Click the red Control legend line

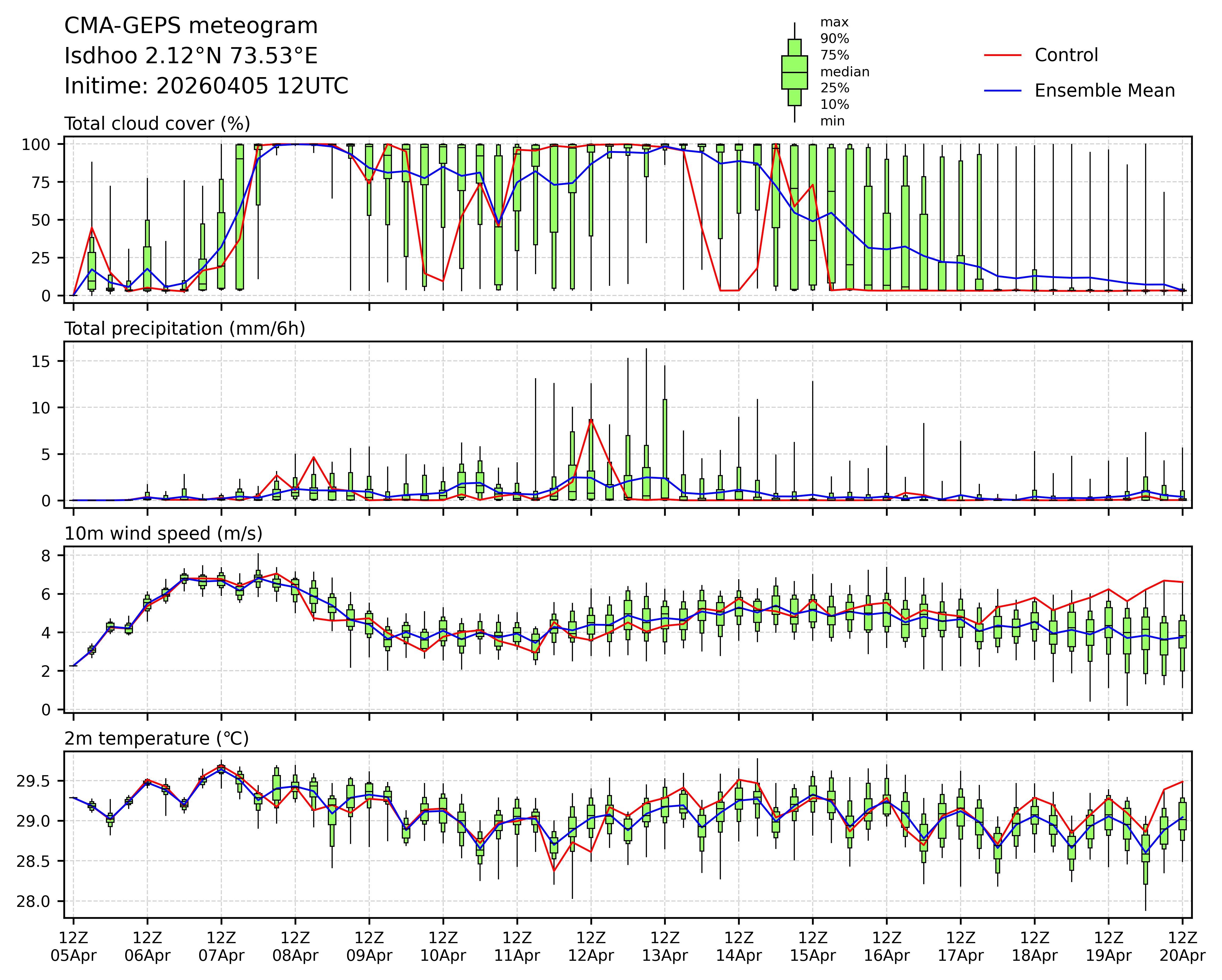[x=1003, y=56]
